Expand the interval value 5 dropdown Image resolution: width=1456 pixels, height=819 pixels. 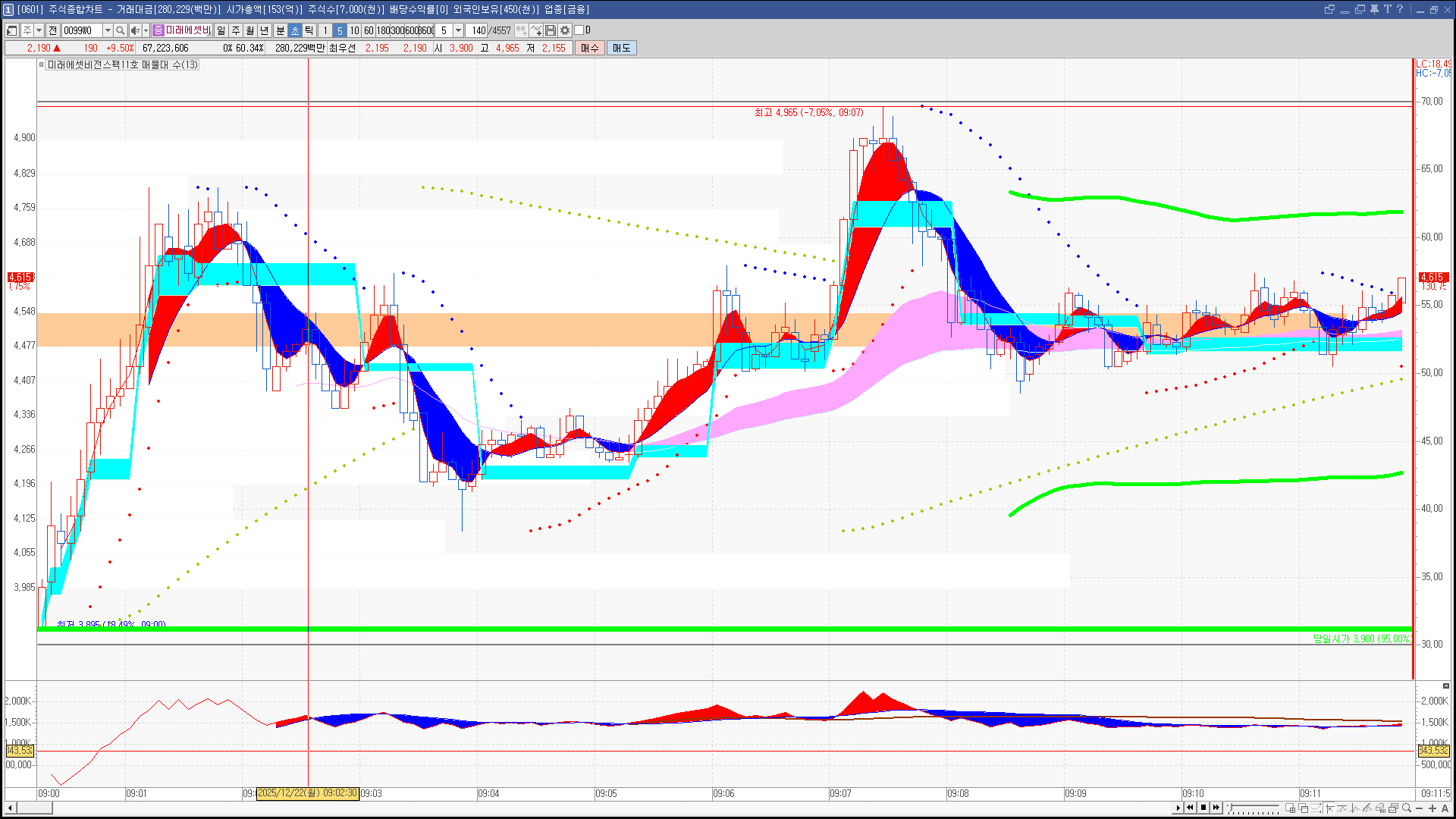(x=458, y=30)
